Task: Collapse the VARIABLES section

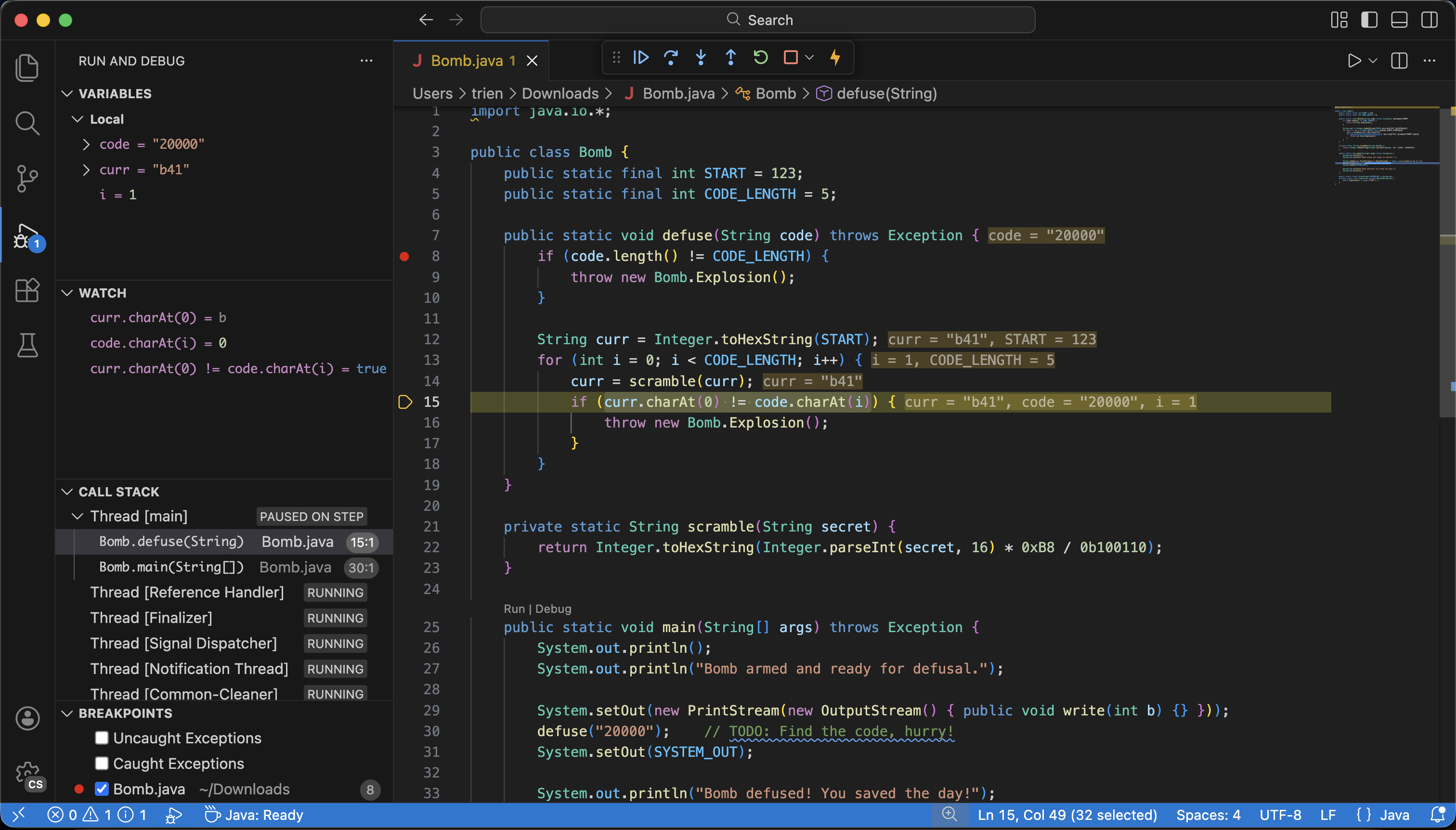Action: point(67,93)
